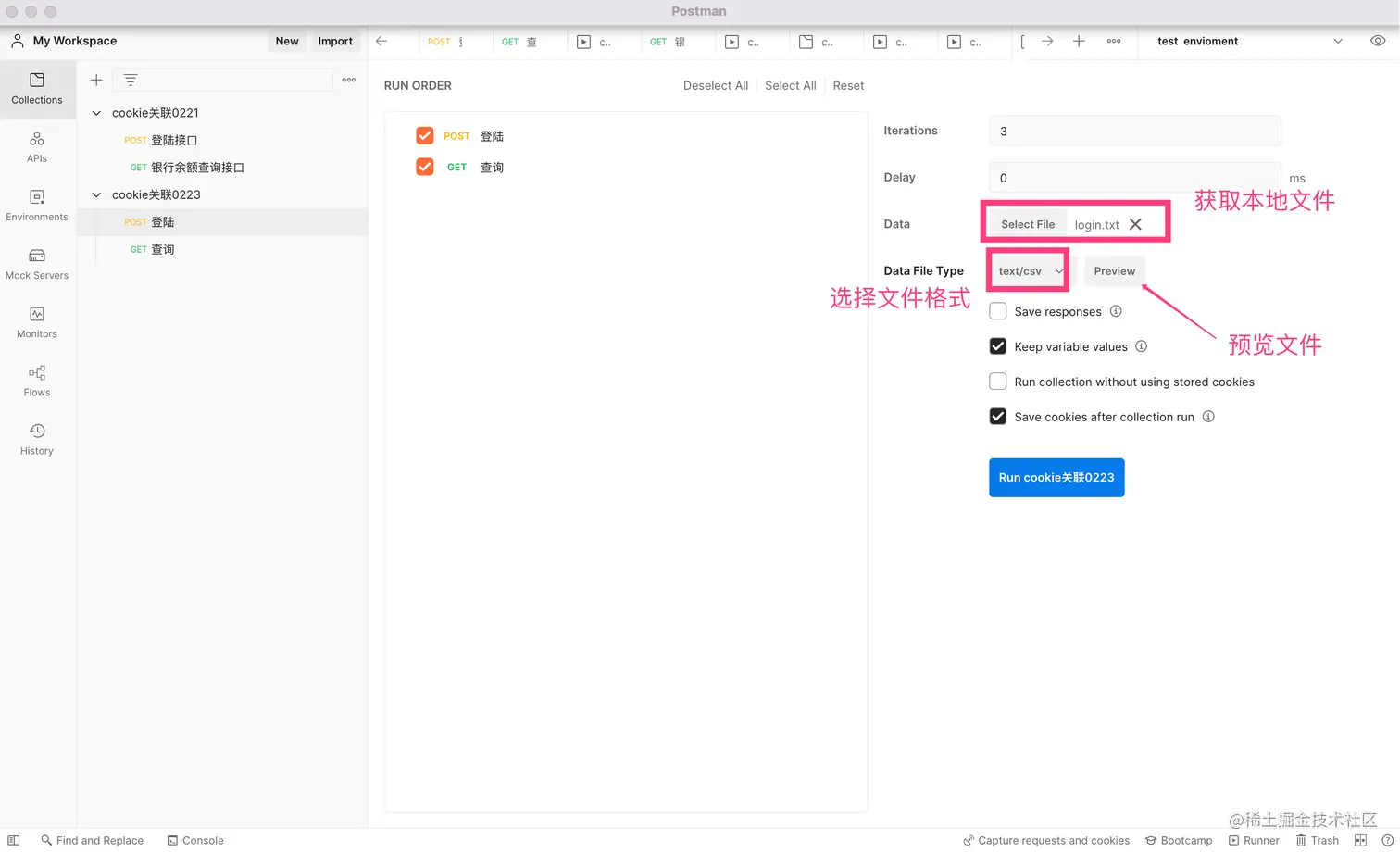The width and height of the screenshot is (1400, 852).
Task: Open the test envioment environment dropdown
Action: (x=1249, y=41)
